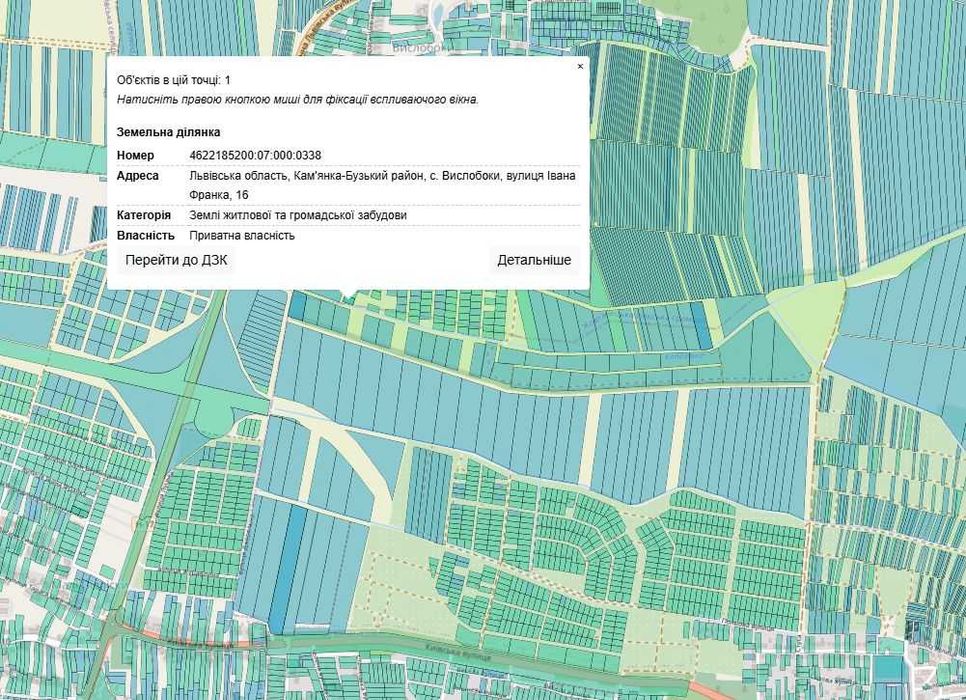Image resolution: width=966 pixels, height=700 pixels.
Task: Click the 'Перейти до ДЗК' button
Action: tap(176, 260)
